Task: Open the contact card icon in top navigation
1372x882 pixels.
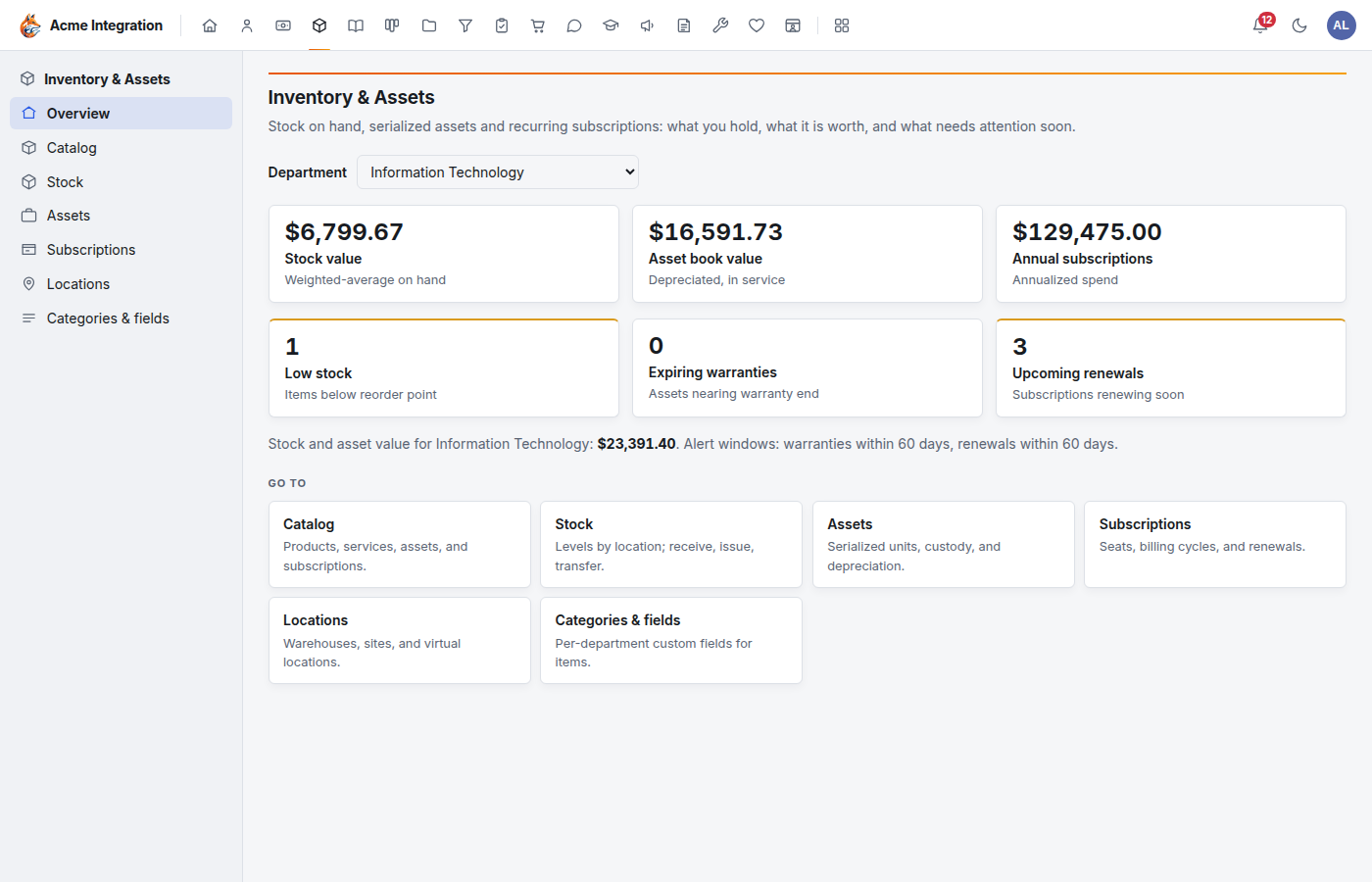Action: click(x=793, y=25)
